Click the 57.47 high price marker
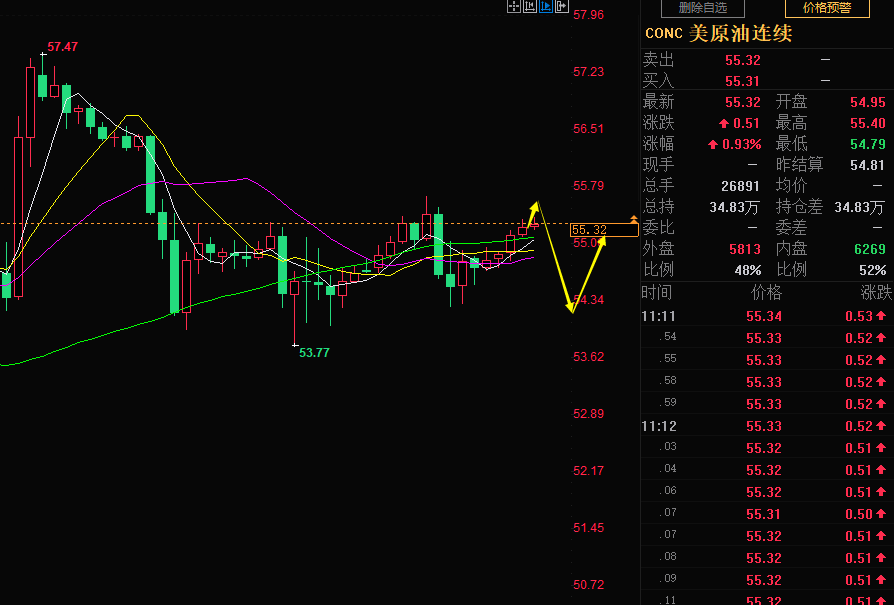Image resolution: width=894 pixels, height=605 pixels. (62, 47)
